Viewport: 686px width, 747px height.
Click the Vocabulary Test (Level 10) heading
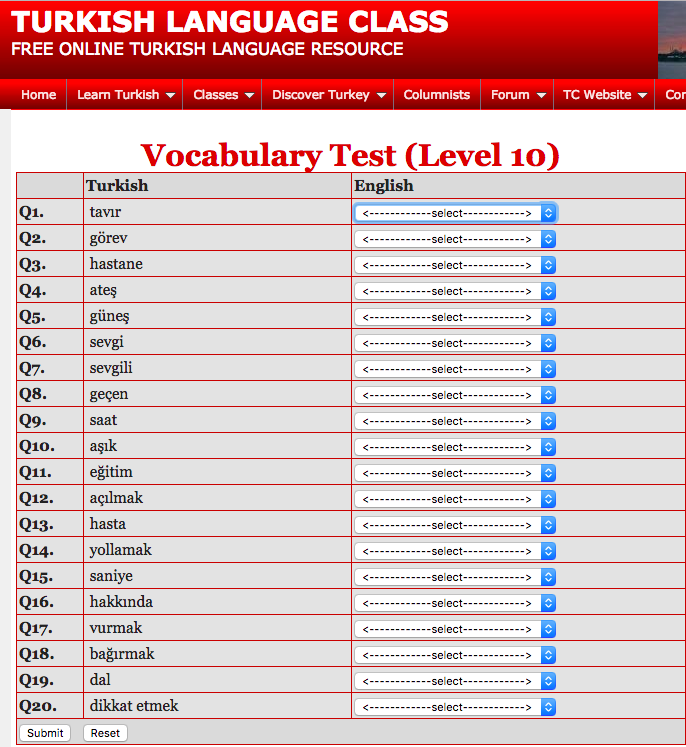(350, 155)
